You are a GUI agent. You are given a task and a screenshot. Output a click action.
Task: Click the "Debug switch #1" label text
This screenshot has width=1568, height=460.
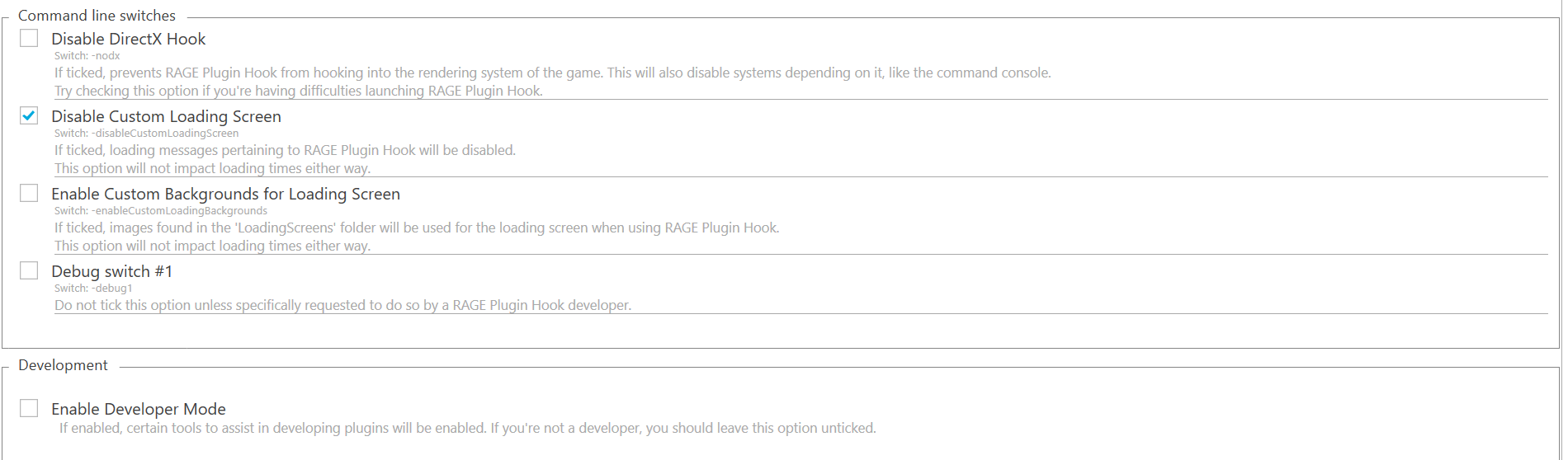tap(111, 271)
